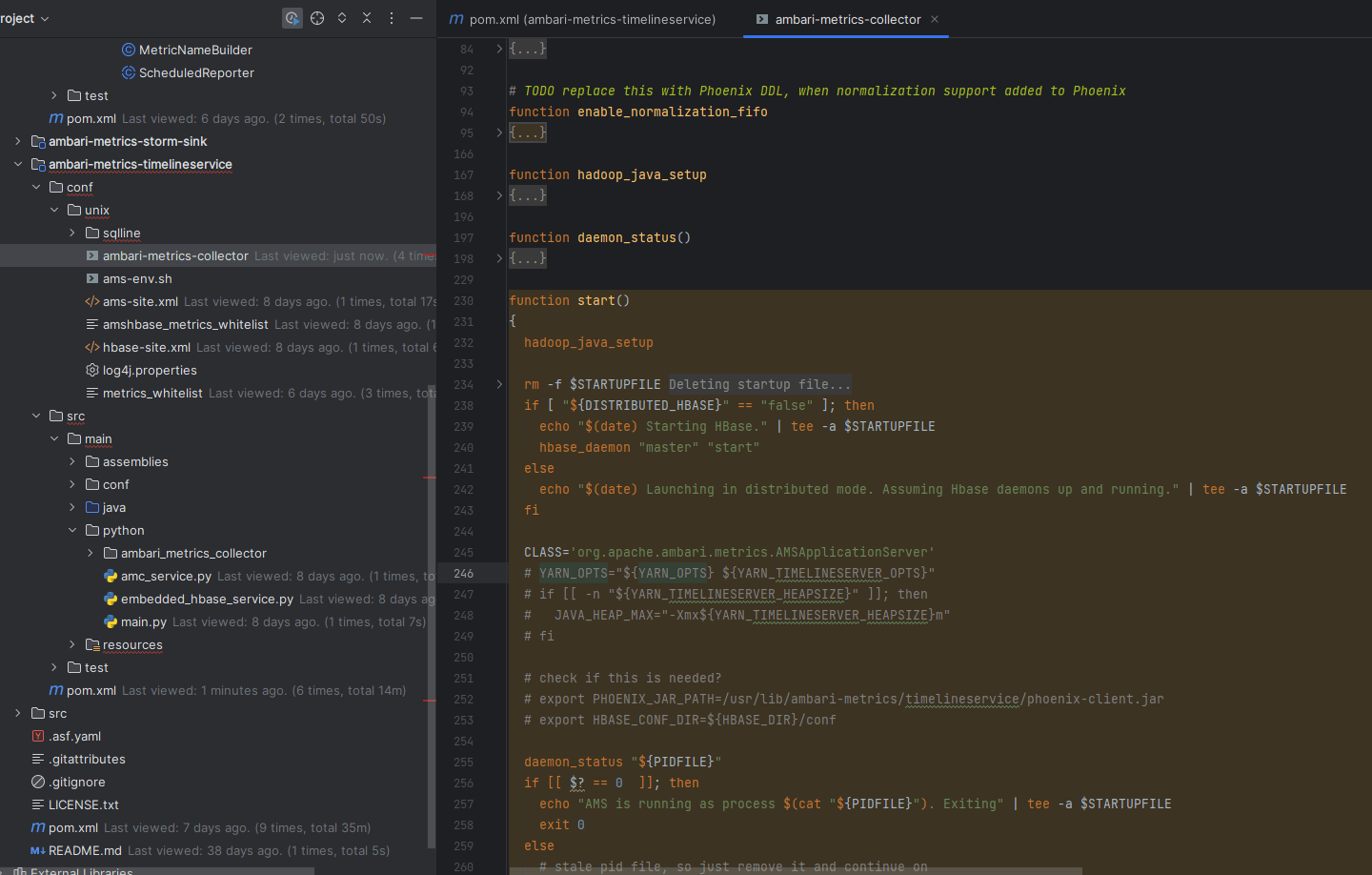The width and height of the screenshot is (1372, 875).
Task: Click the main.py Python file icon
Action: point(111,621)
